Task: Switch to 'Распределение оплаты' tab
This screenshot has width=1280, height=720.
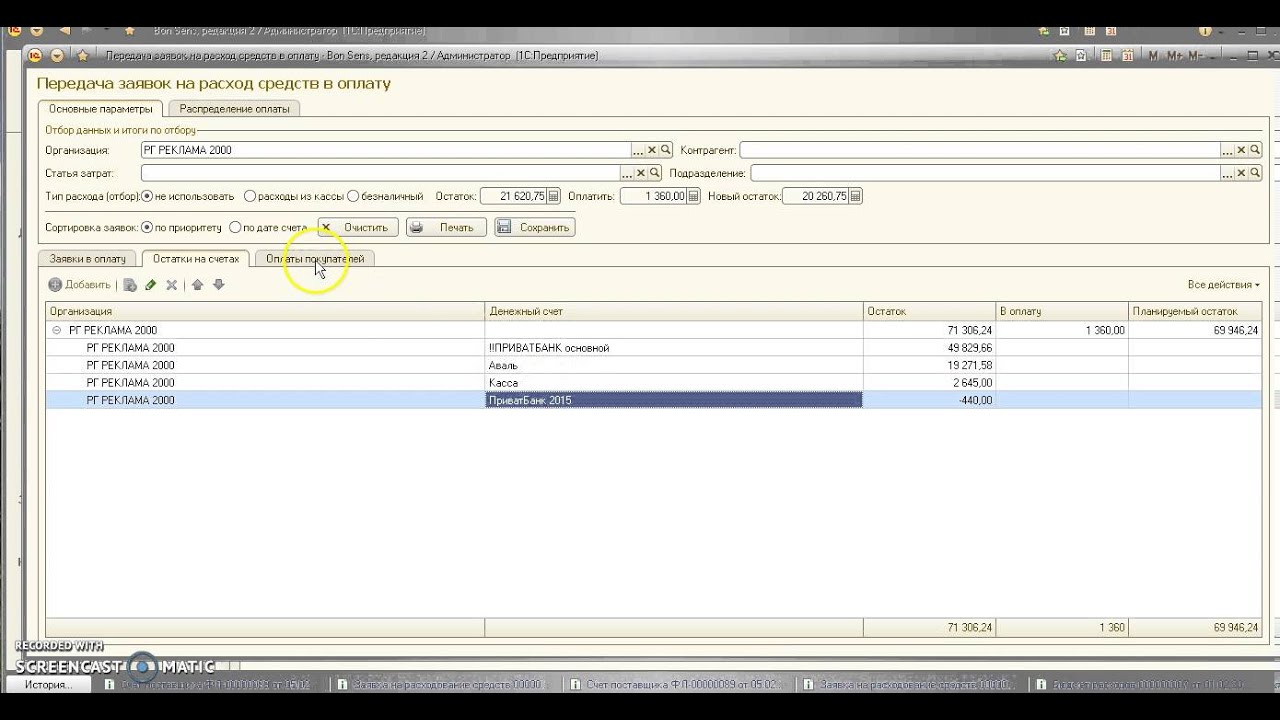Action: click(235, 108)
